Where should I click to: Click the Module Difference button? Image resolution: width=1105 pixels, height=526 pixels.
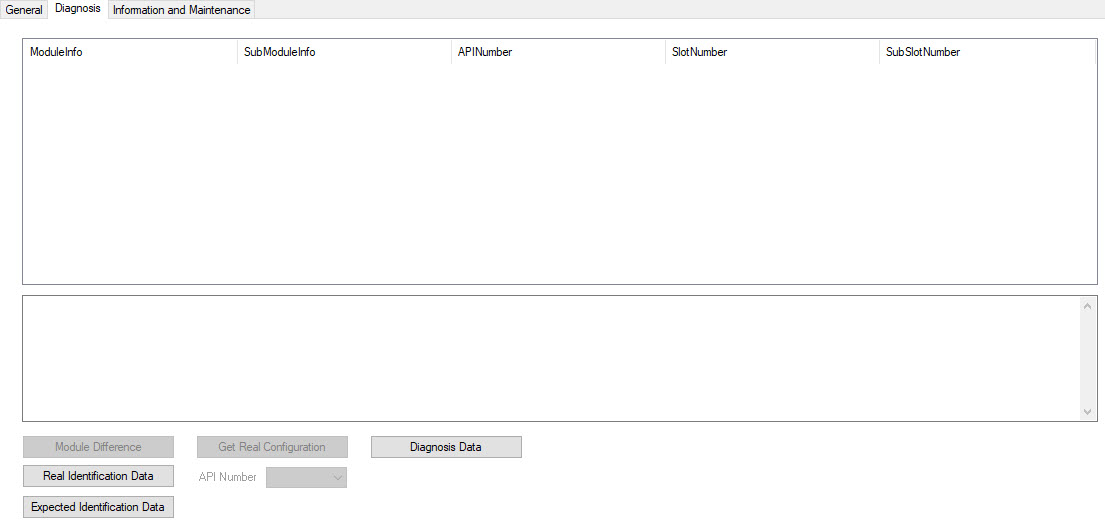tap(98, 447)
